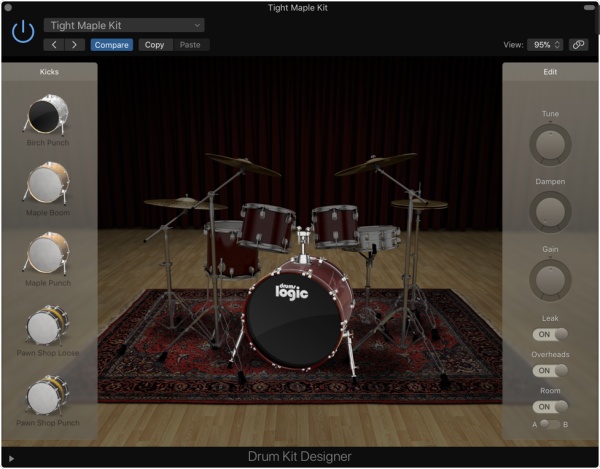
Task: Click the Compare button
Action: [x=112, y=45]
